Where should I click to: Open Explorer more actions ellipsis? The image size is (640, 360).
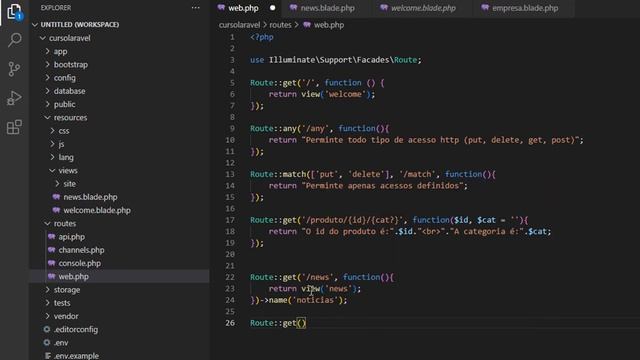point(196,8)
